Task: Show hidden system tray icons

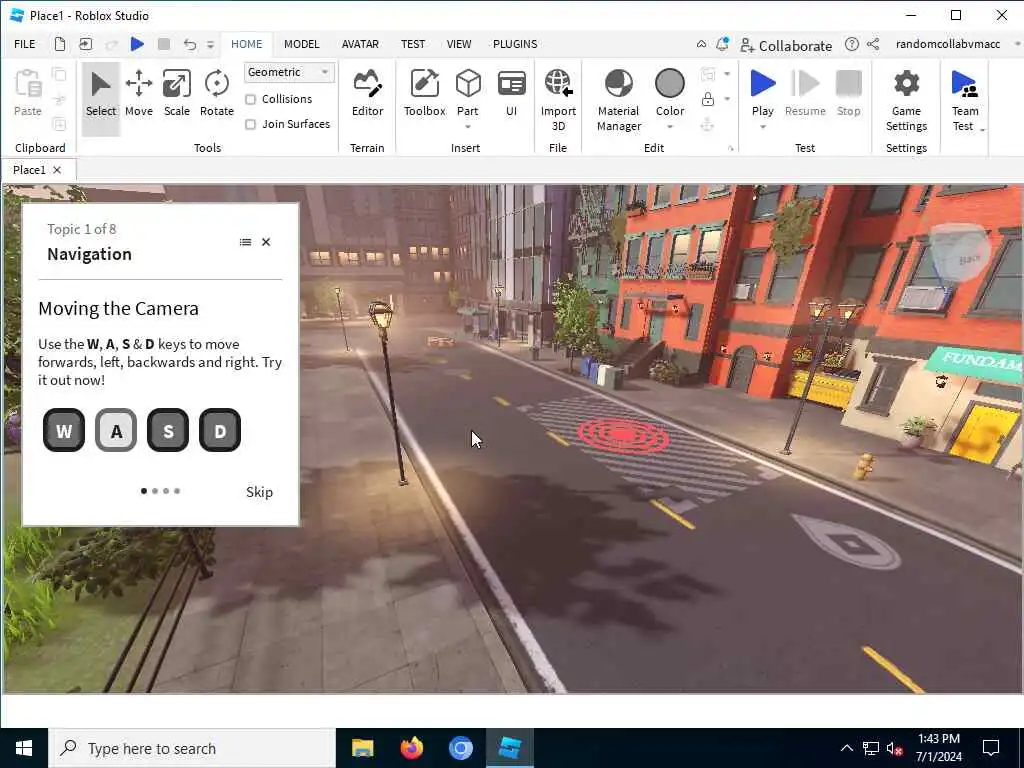Action: pyautogui.click(x=846, y=748)
